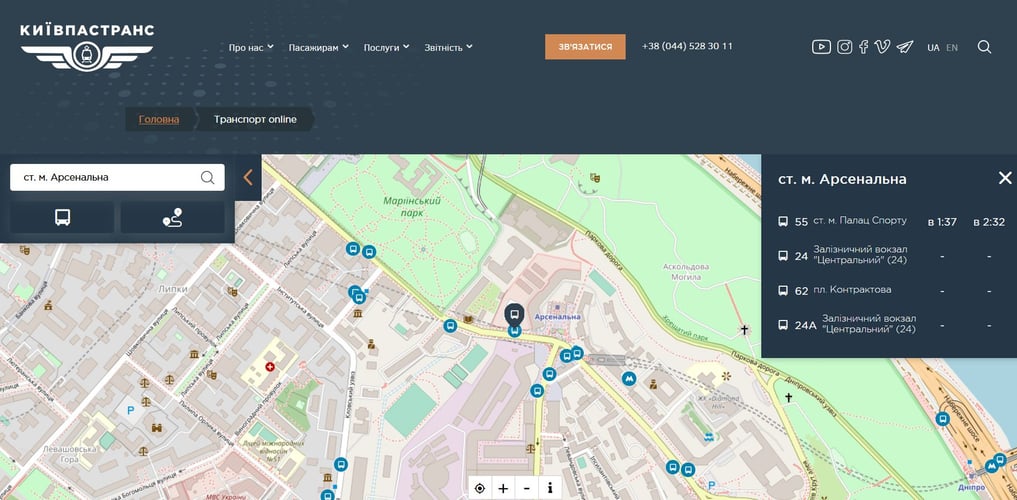1017x500 pixels.
Task: Click the locate-me target map control
Action: click(x=480, y=488)
